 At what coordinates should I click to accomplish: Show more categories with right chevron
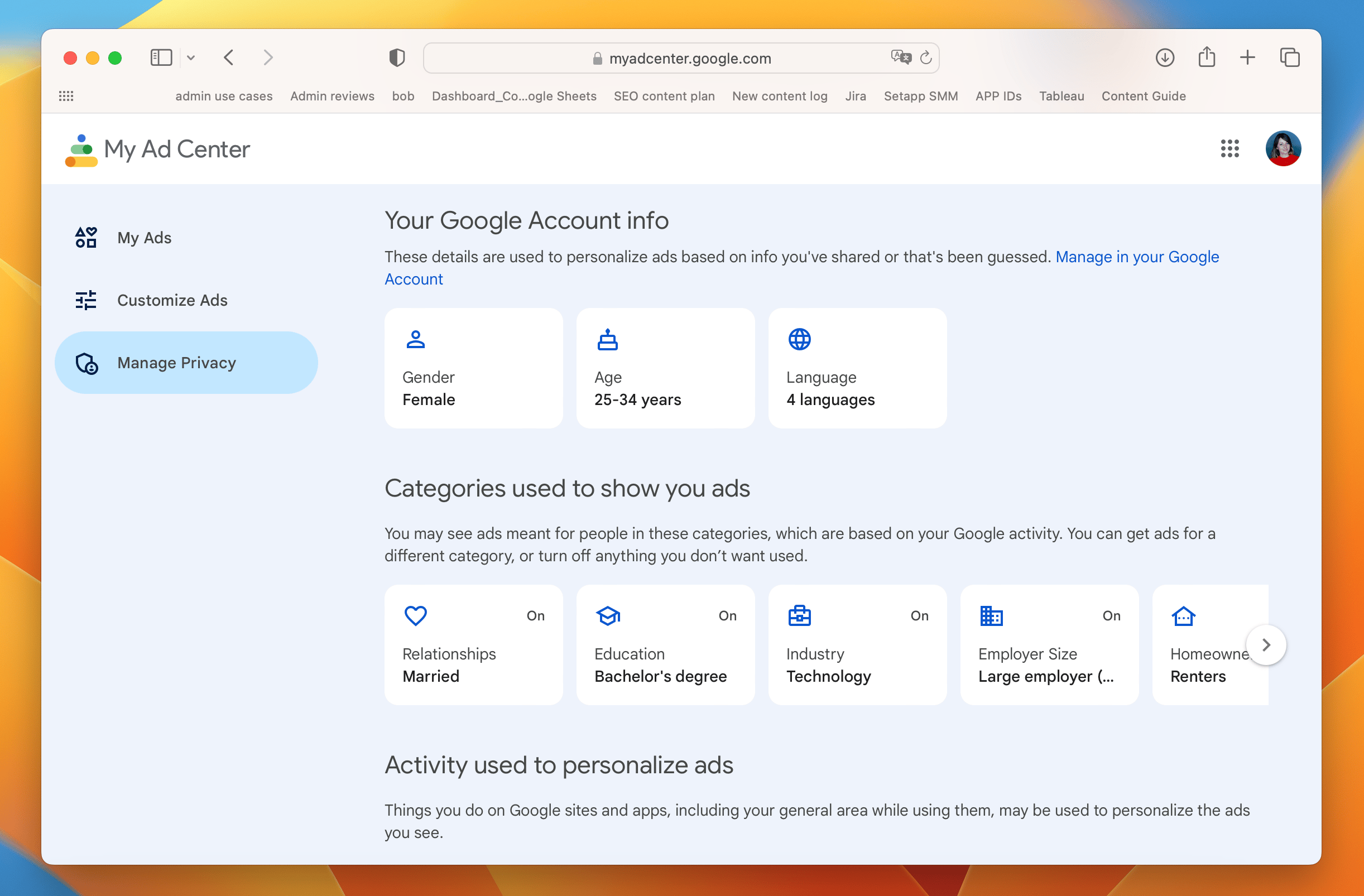(x=1266, y=645)
